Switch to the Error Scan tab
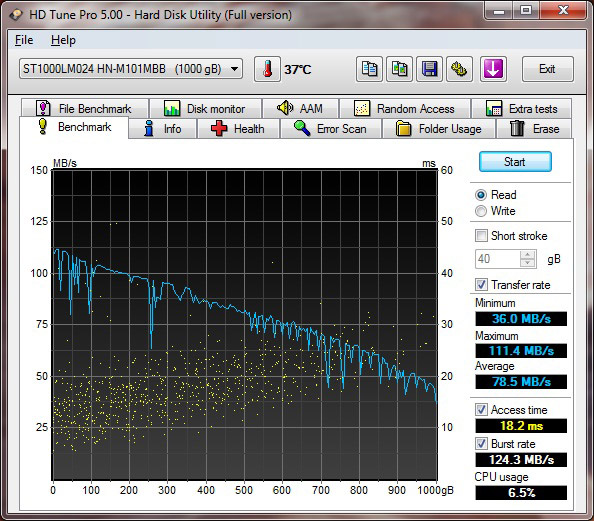 331,129
